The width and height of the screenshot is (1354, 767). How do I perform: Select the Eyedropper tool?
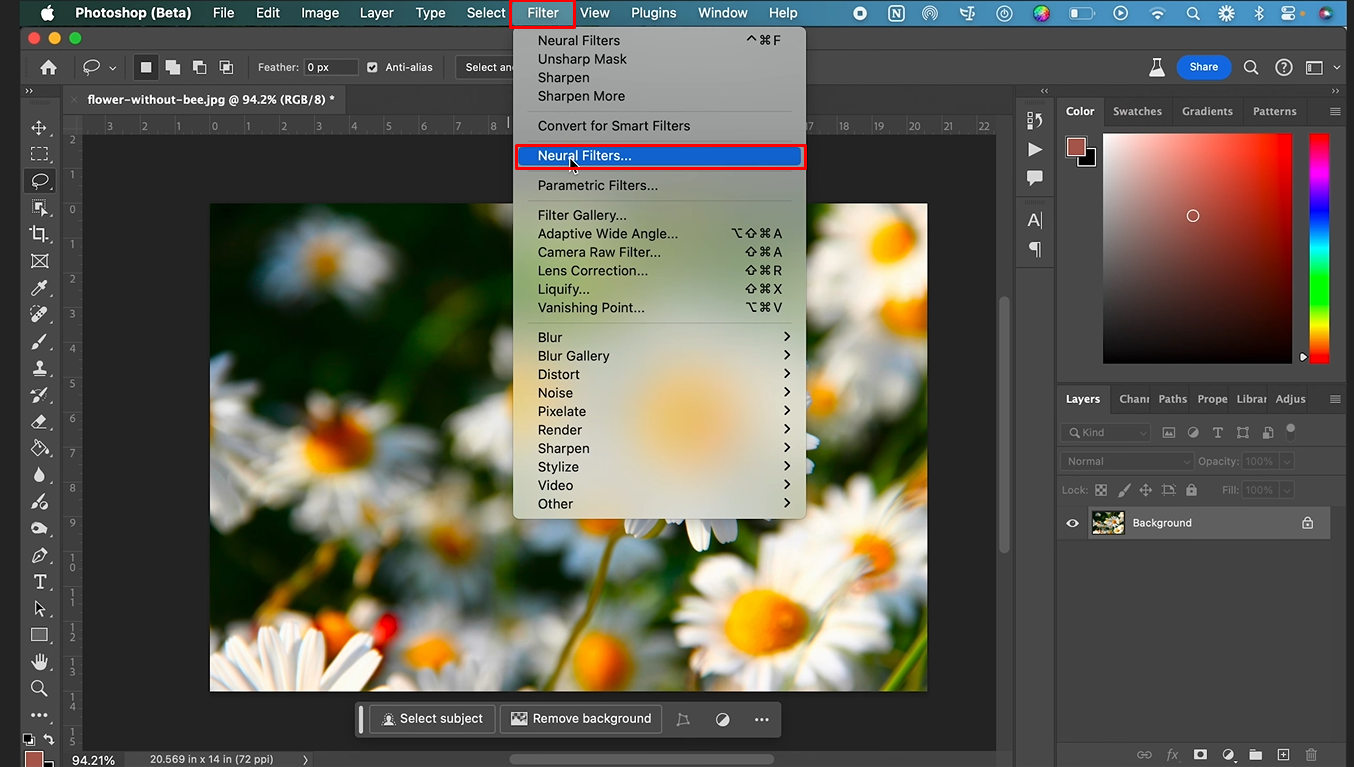(x=39, y=288)
